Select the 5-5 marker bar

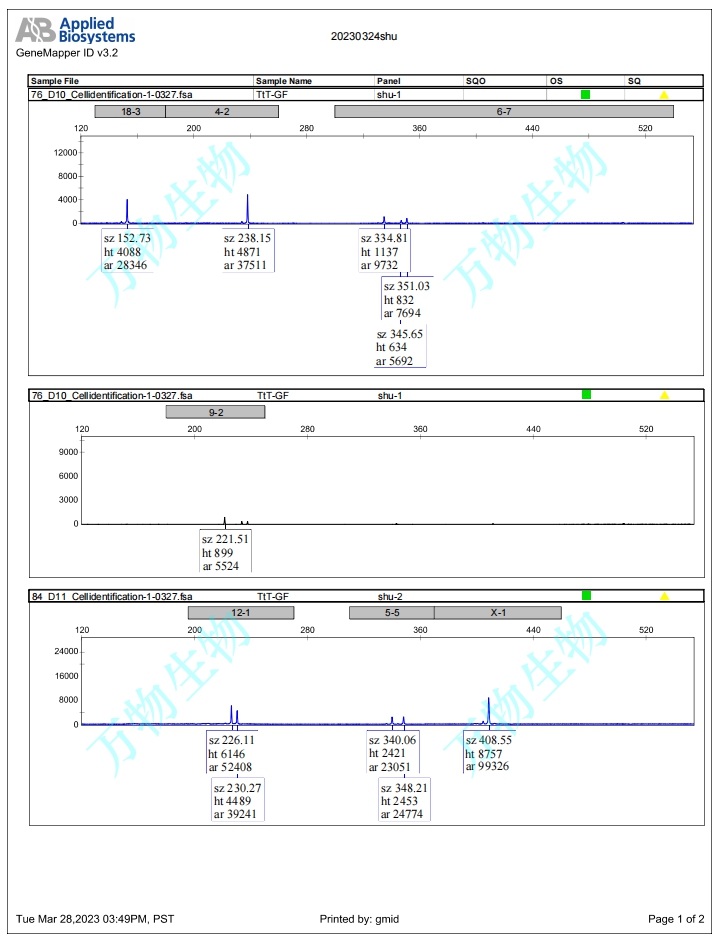coord(392,613)
